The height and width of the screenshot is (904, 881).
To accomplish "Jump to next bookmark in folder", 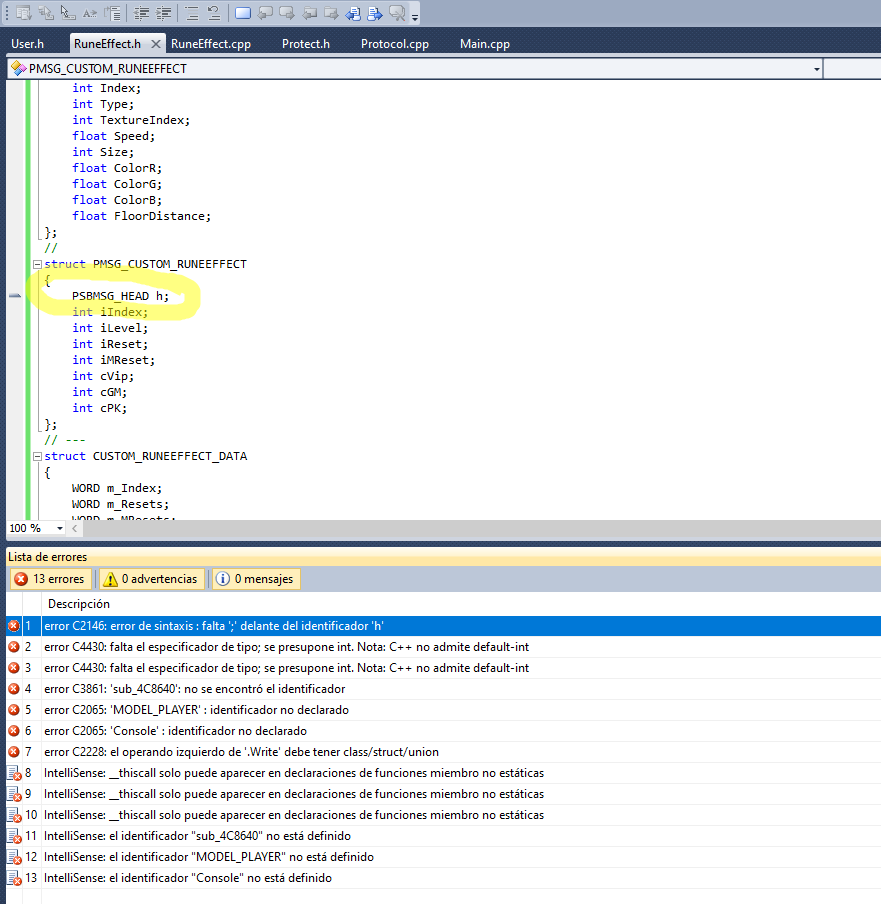I will (x=331, y=13).
